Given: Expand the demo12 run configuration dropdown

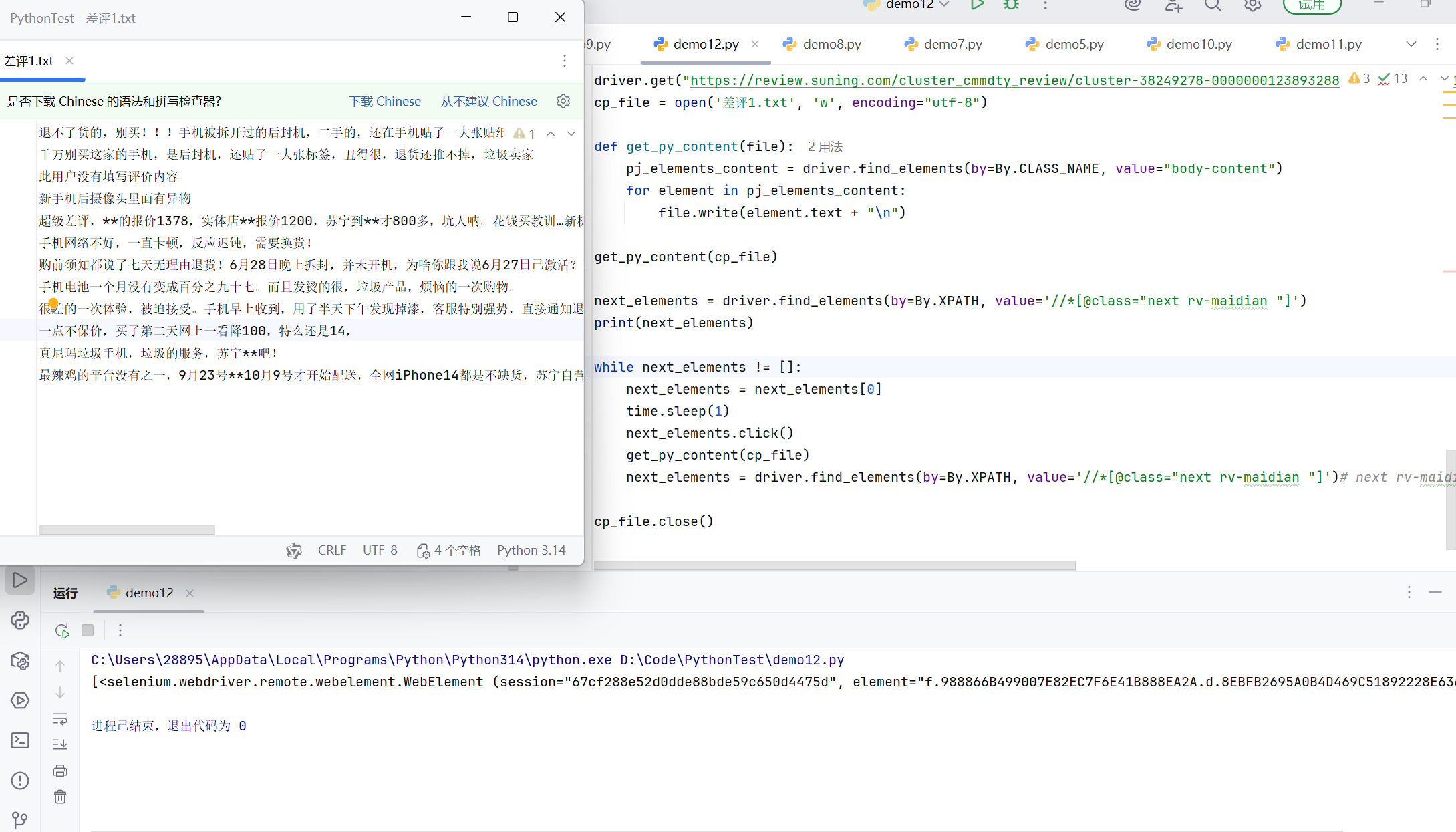Looking at the screenshot, I should coord(944,5).
